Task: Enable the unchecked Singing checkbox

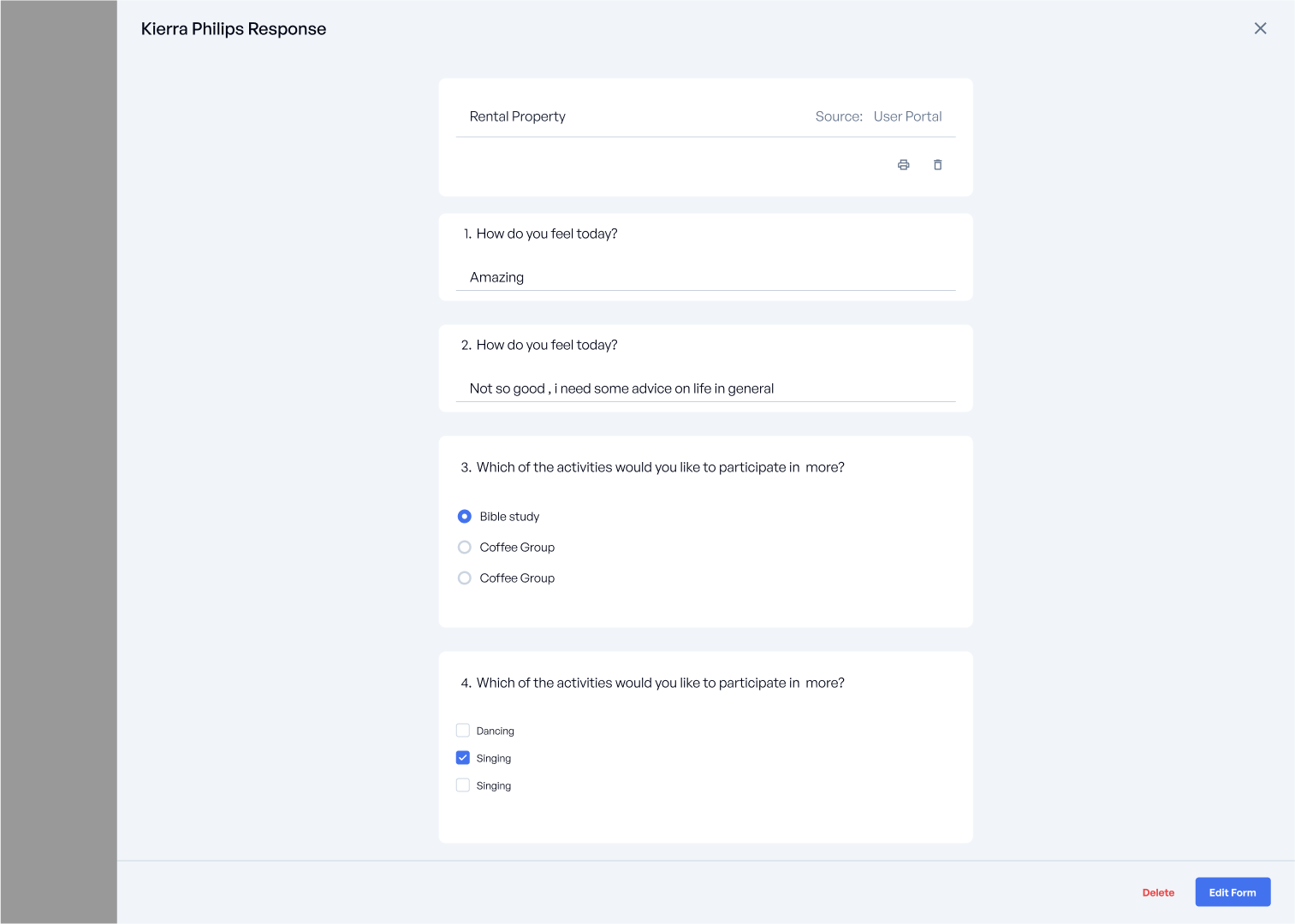Action: (x=463, y=785)
